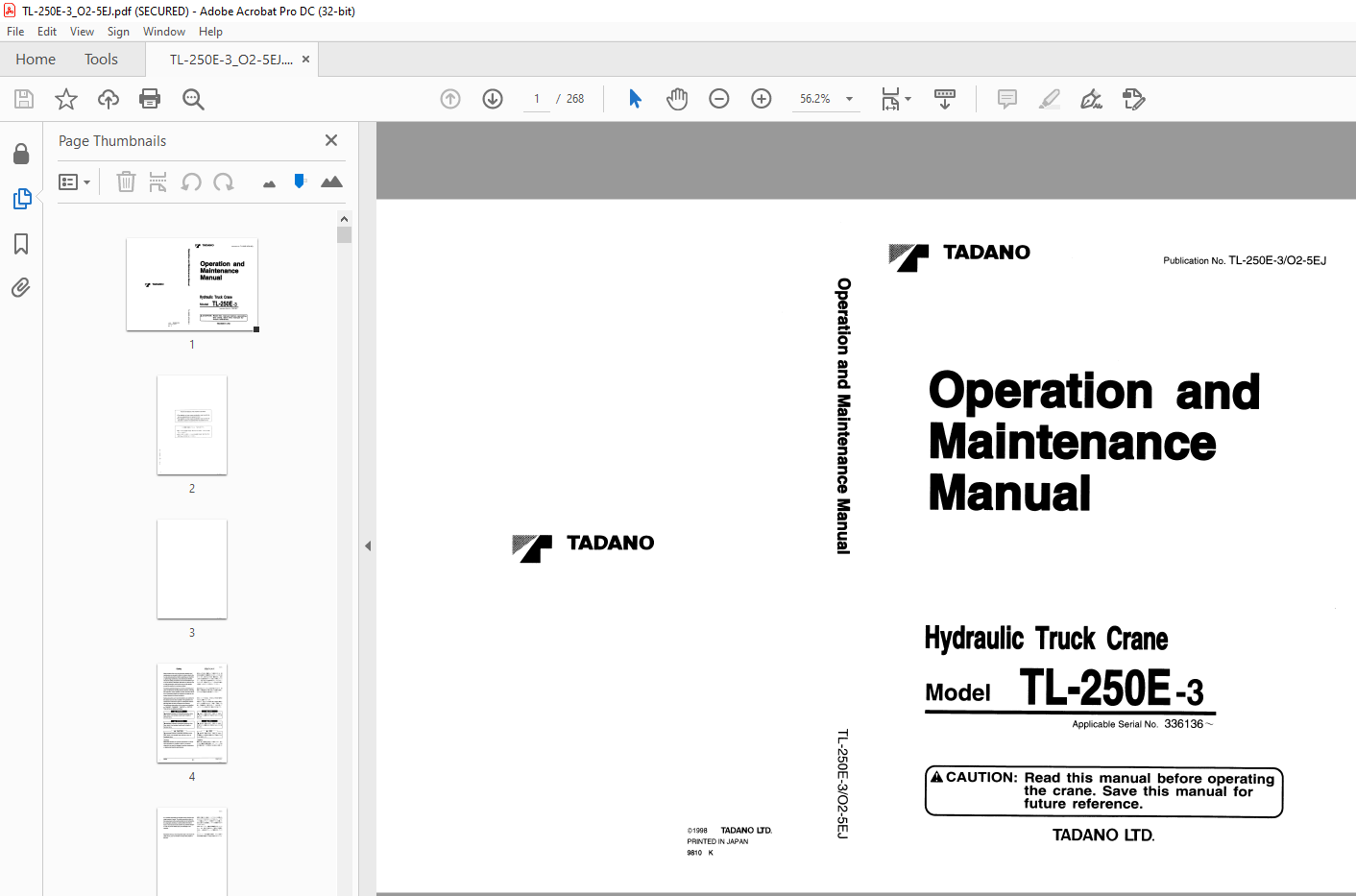Click the '268' total pages text
This screenshot has width=1356, height=896.
point(575,99)
